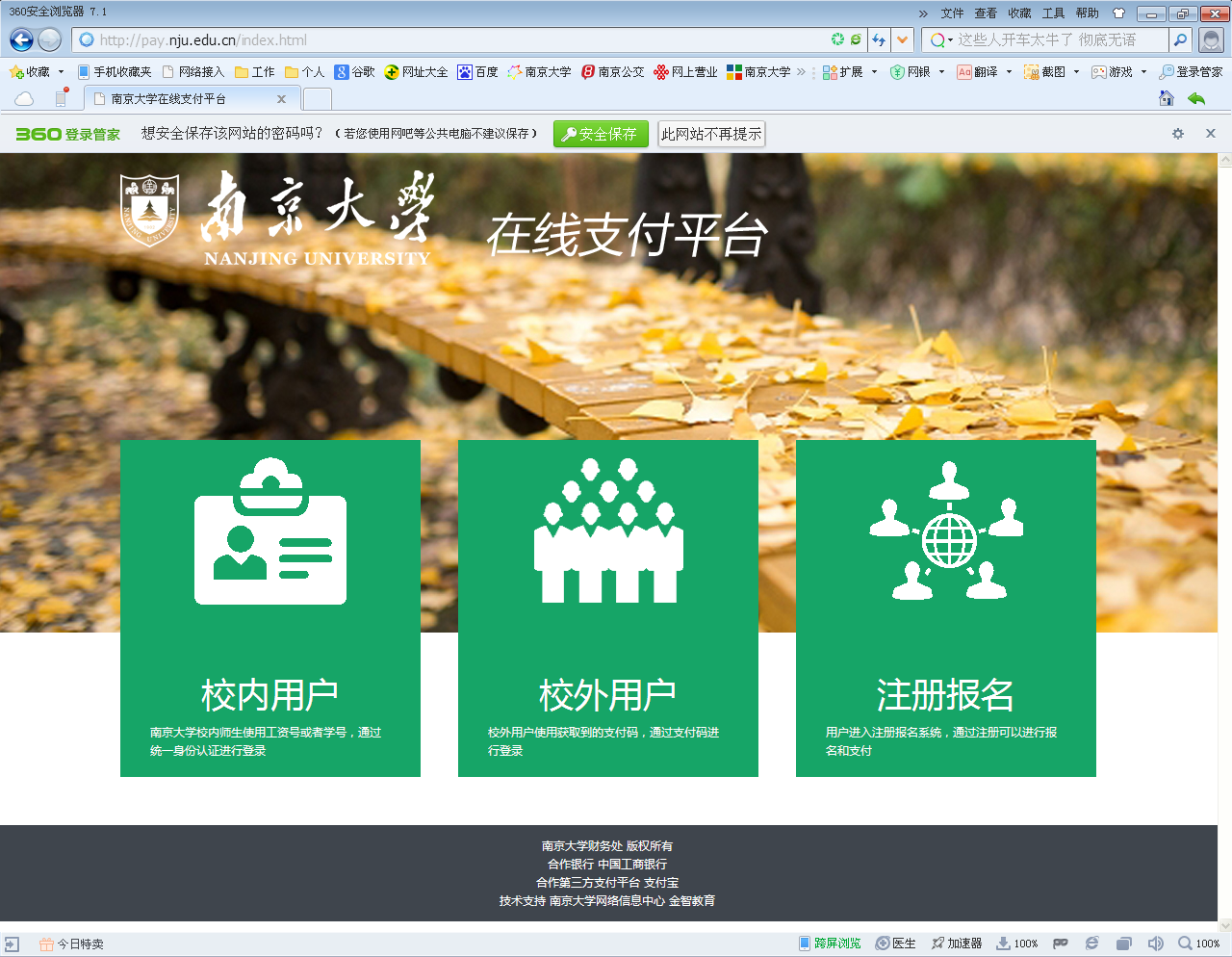
Task: Expand the 翻译 translate dropdown arrow
Action: (x=1009, y=72)
